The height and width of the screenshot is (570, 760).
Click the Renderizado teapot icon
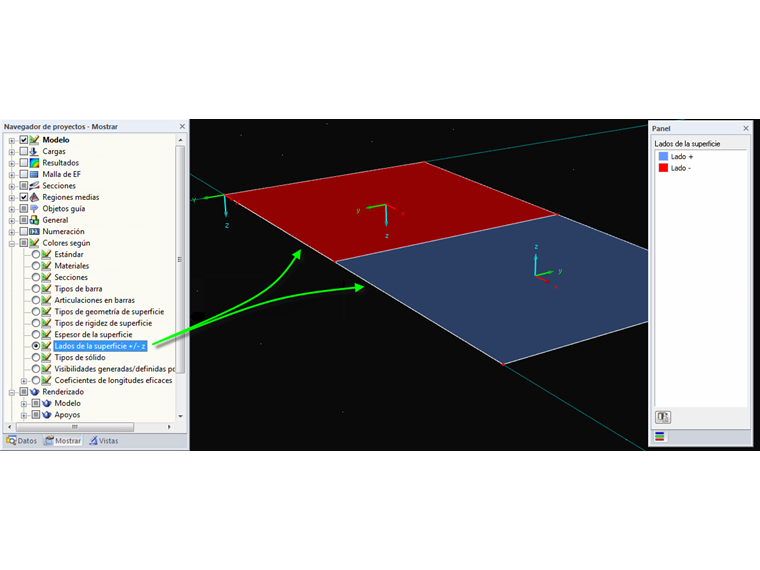(34, 392)
